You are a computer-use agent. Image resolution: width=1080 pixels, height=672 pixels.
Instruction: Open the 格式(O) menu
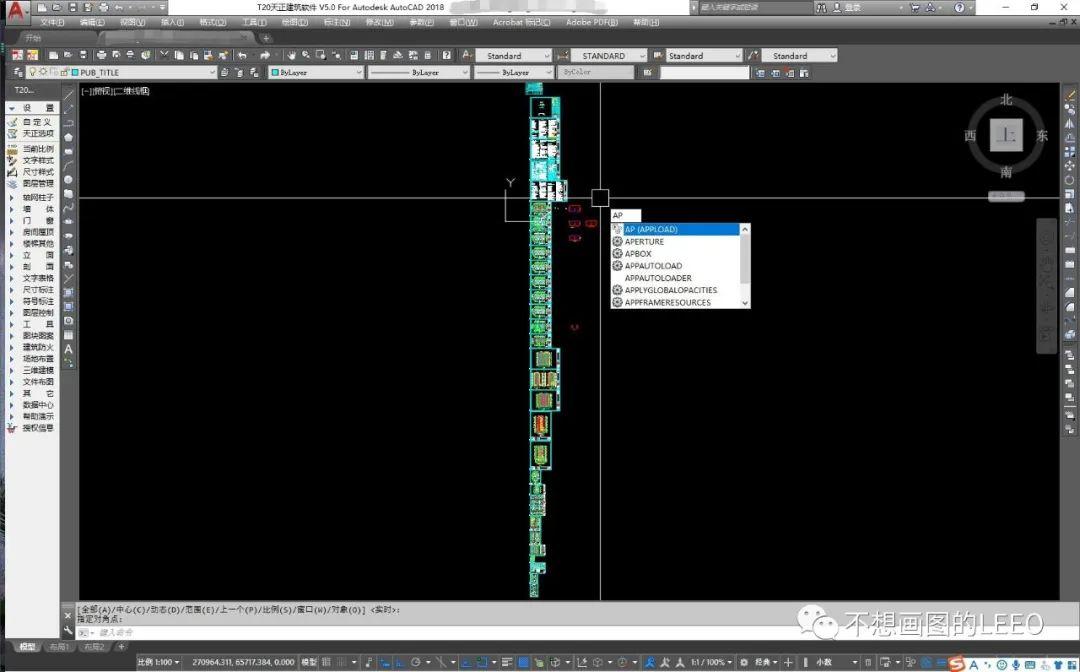click(213, 23)
